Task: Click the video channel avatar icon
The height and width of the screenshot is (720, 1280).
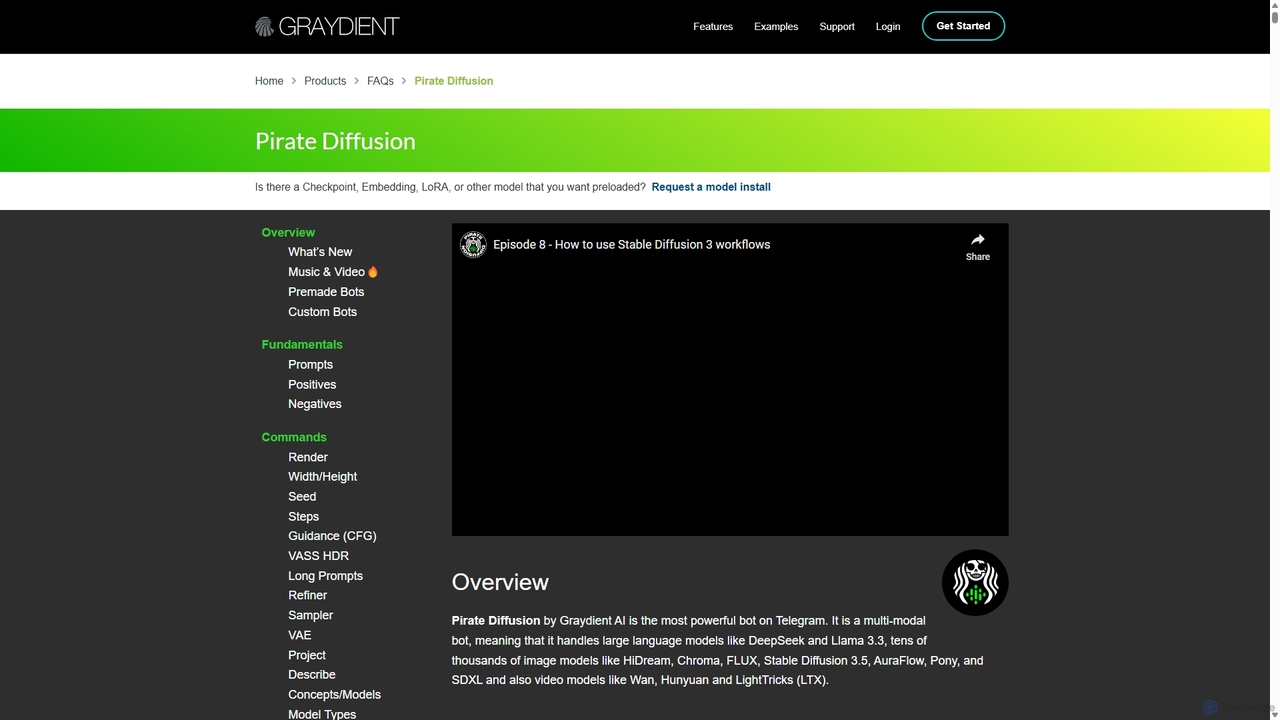Action: click(x=473, y=244)
